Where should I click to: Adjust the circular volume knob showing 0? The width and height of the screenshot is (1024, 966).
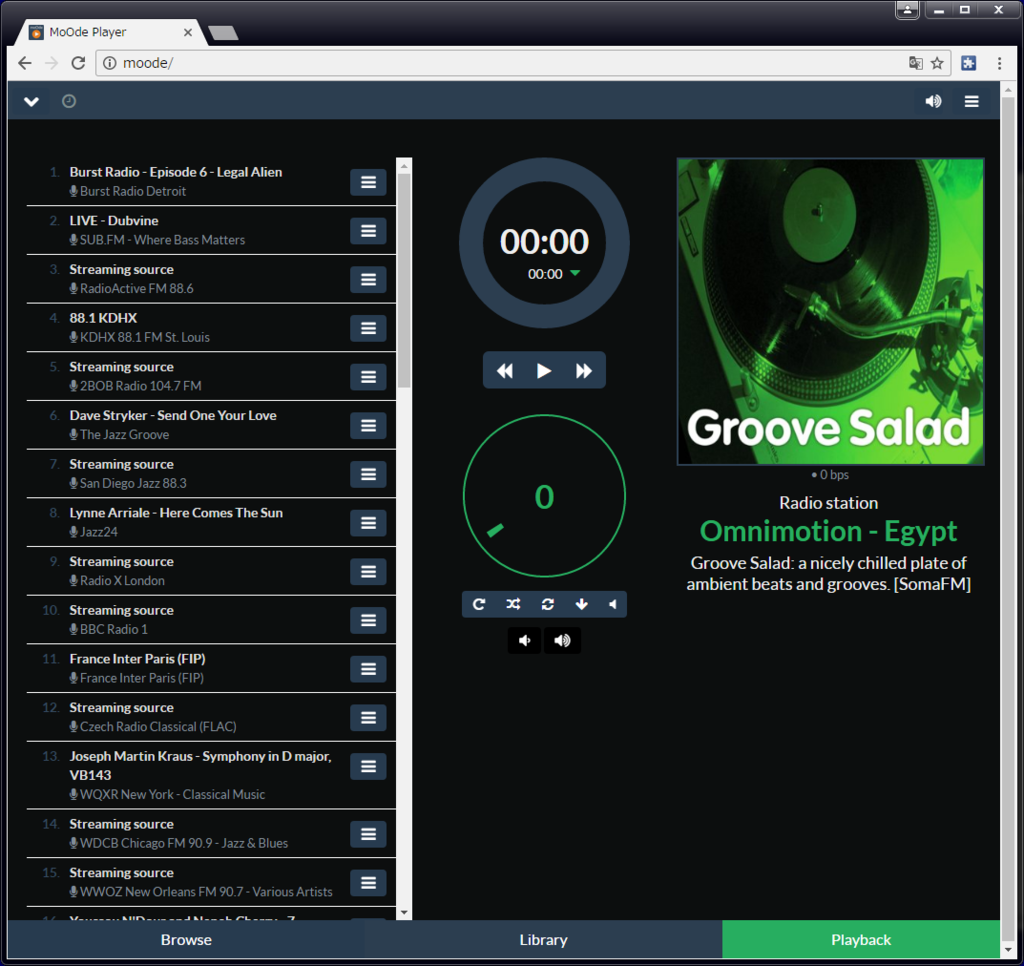click(x=544, y=495)
